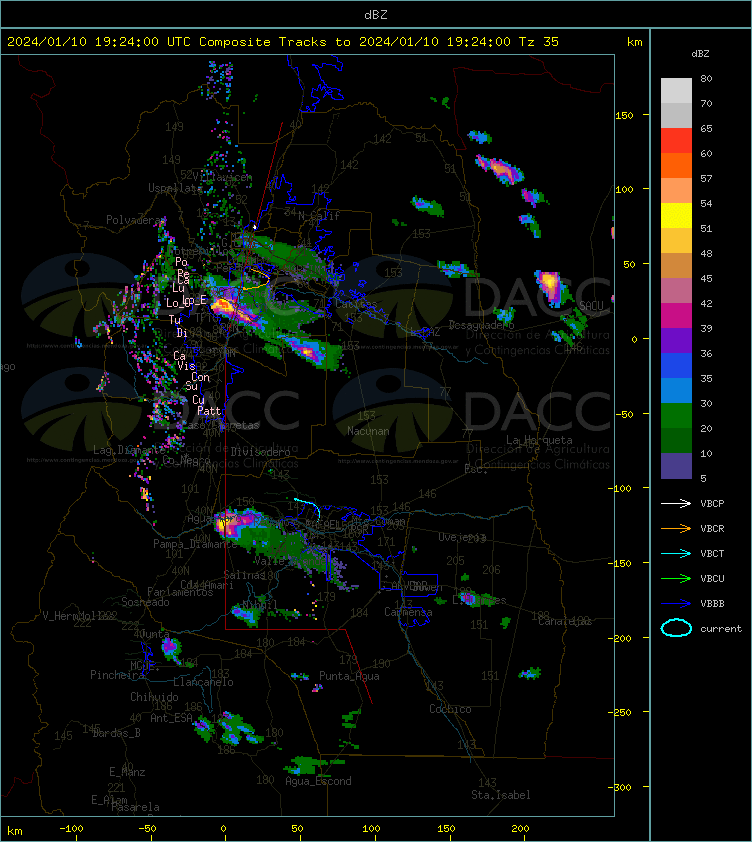
Task: Click the blue VBBB arrow in legend
Action: pyautogui.click(x=676, y=604)
